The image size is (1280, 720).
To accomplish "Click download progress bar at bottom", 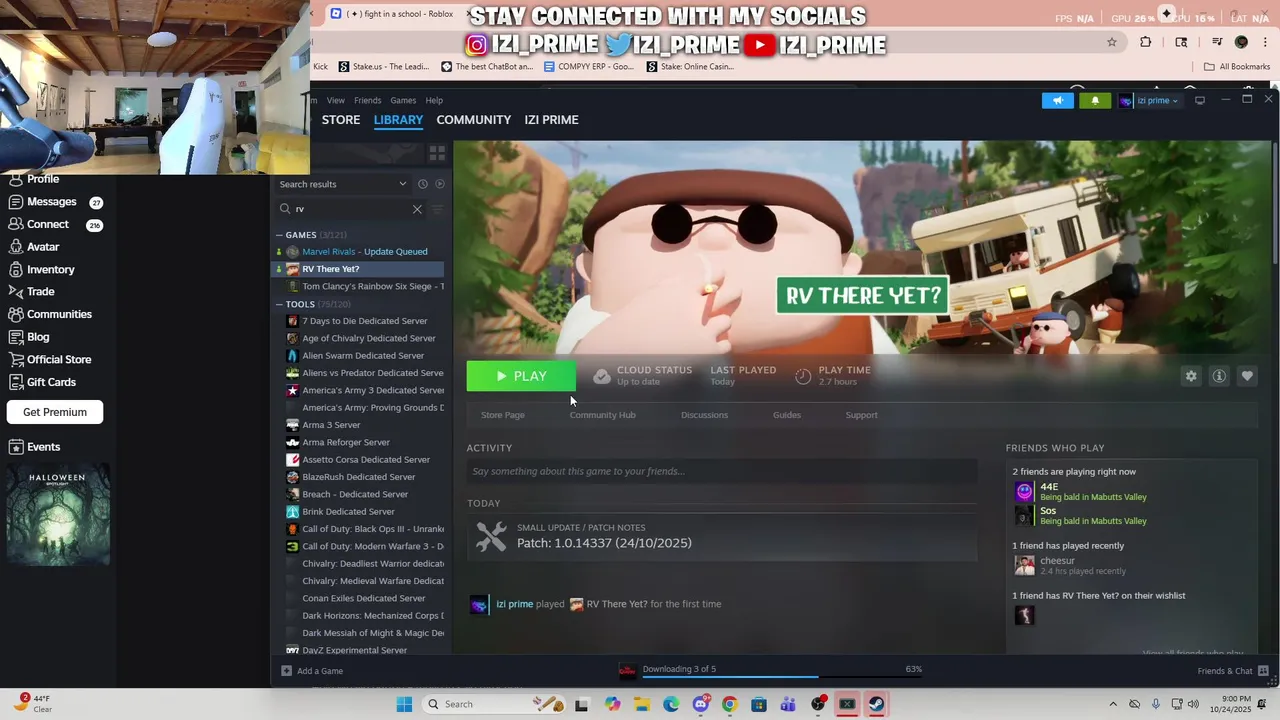I will click(780, 675).
